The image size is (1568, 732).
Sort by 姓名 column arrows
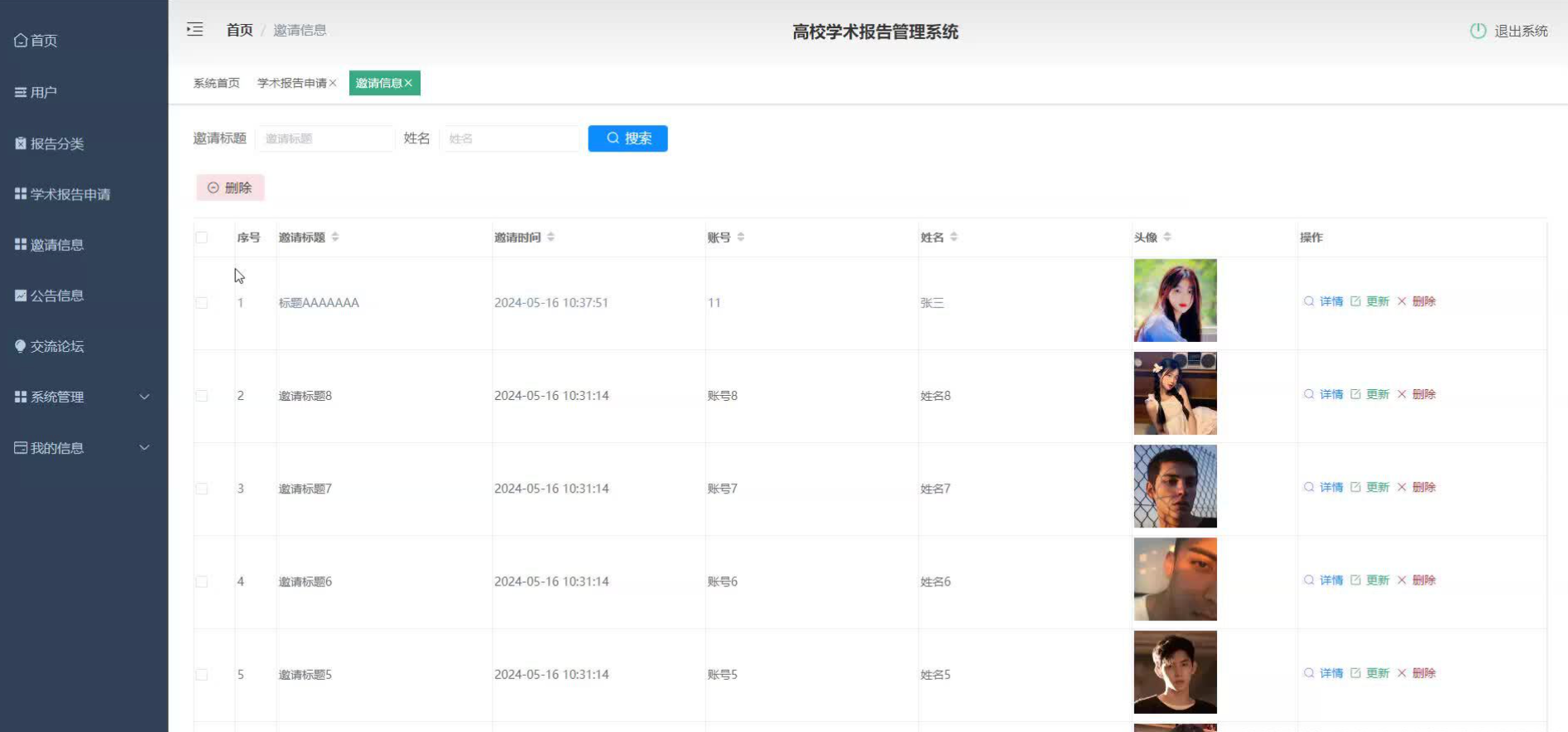tap(954, 237)
